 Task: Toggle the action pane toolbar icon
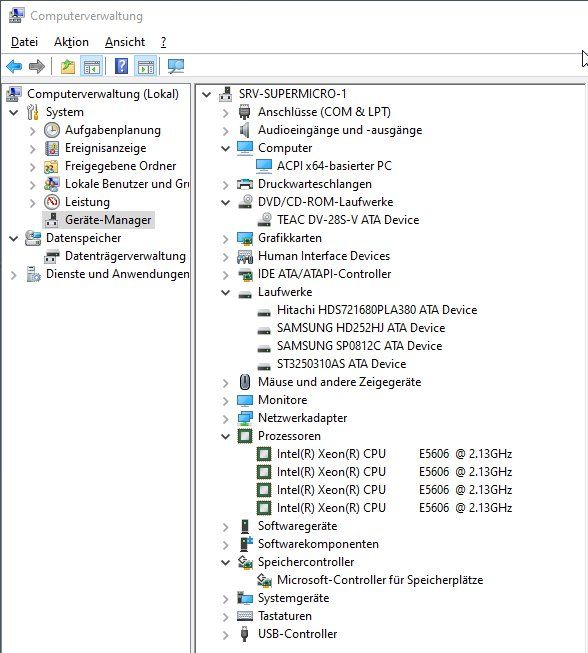point(146,66)
